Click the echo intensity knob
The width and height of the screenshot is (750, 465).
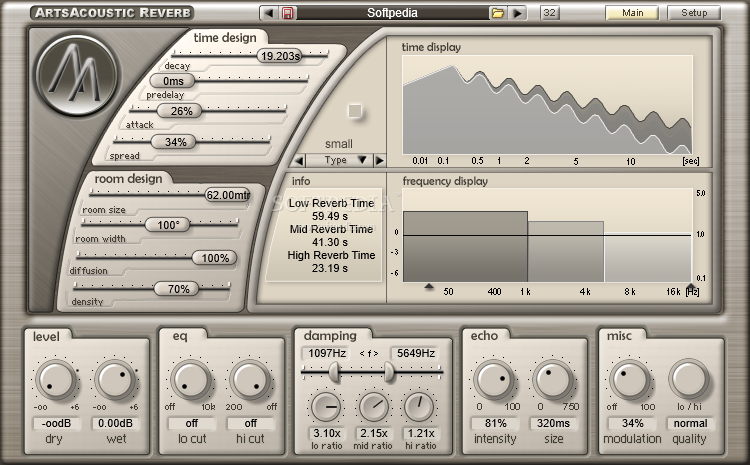point(495,380)
